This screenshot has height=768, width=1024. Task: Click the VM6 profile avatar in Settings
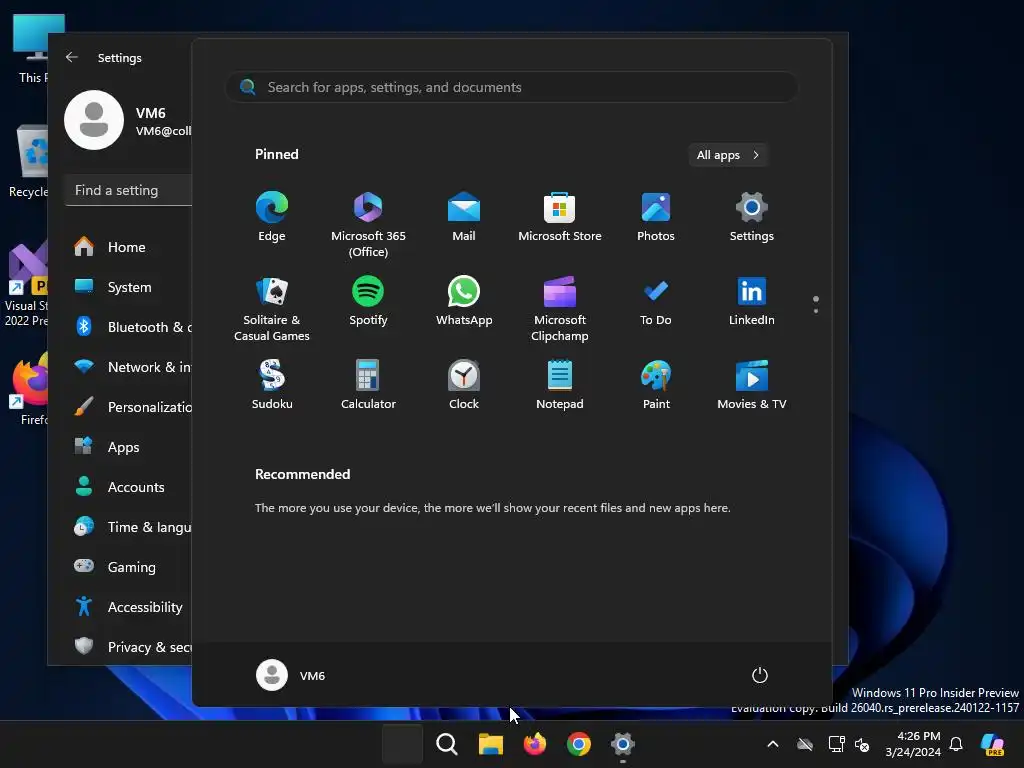pos(94,120)
